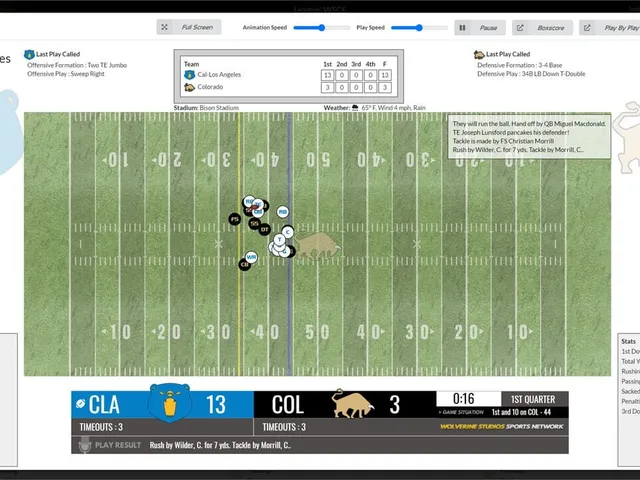This screenshot has height=480, width=640.
Task: Click the Full Screen button label
Action: point(197,27)
